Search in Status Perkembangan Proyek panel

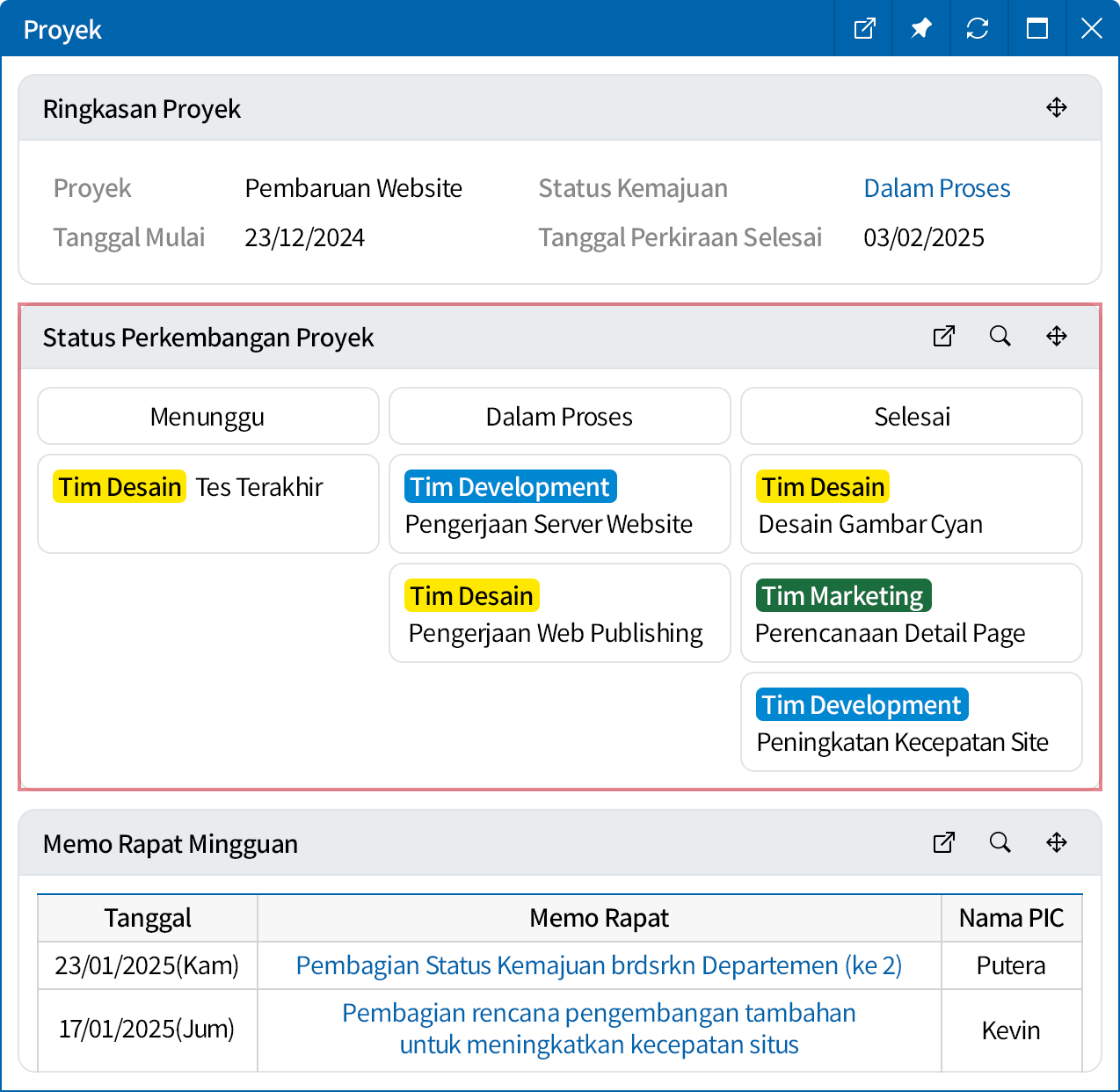click(1000, 336)
